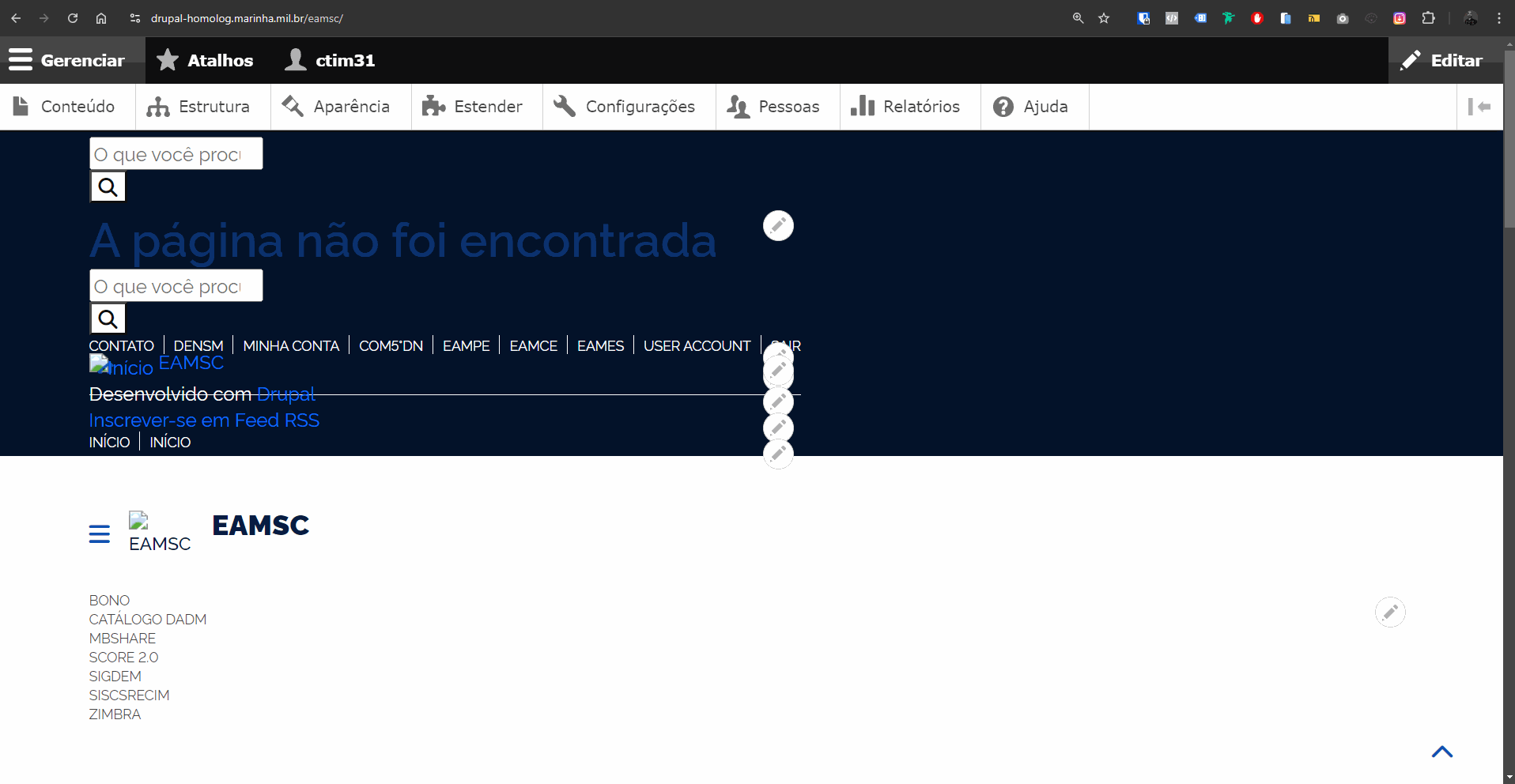The image size is (1515, 784).
Task: Open the EAMSC site hamburger menu
Action: 100,533
